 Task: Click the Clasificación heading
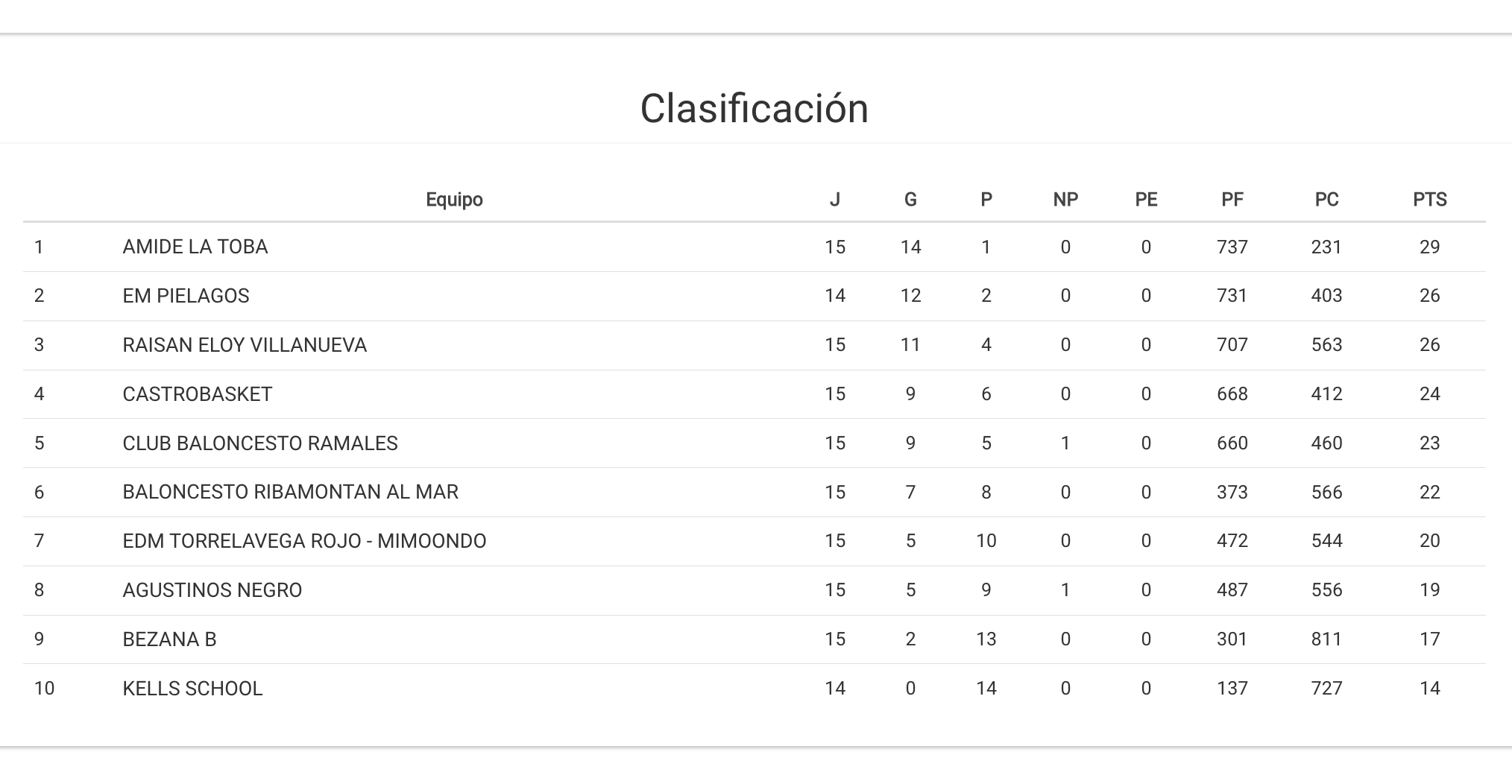point(755,109)
